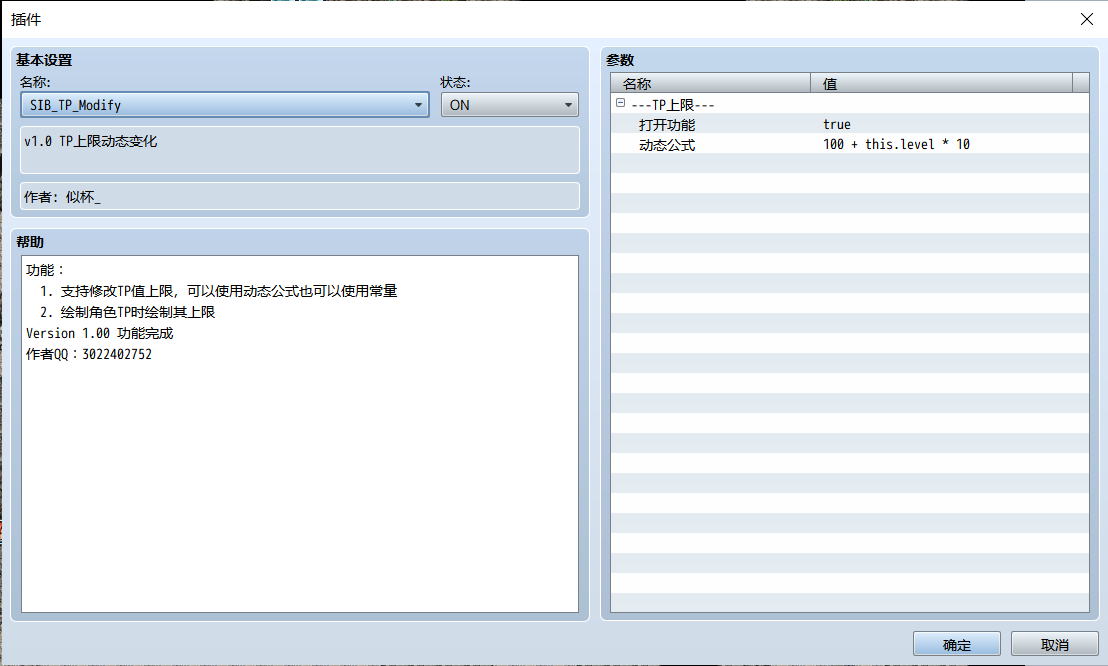Image resolution: width=1108 pixels, height=666 pixels.
Task: Click help line 2. 绘制角色TP时绘制其上限
Action: 127,312
